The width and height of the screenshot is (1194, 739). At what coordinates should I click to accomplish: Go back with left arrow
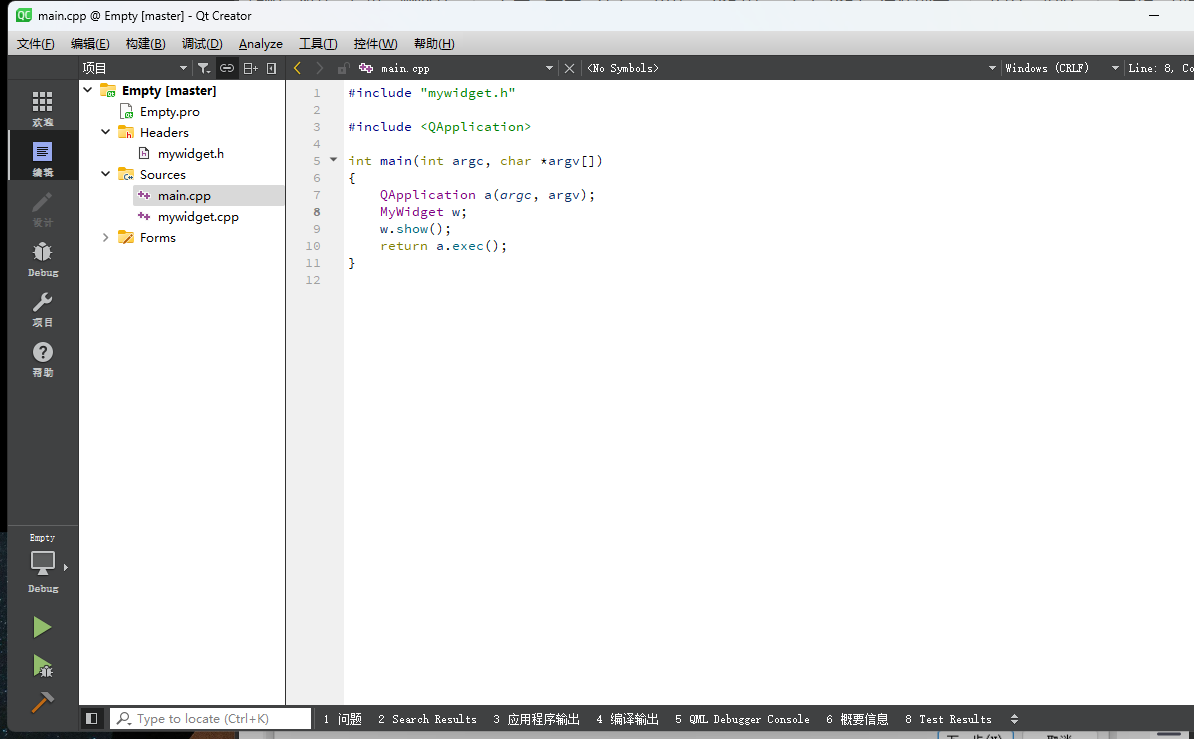298,69
